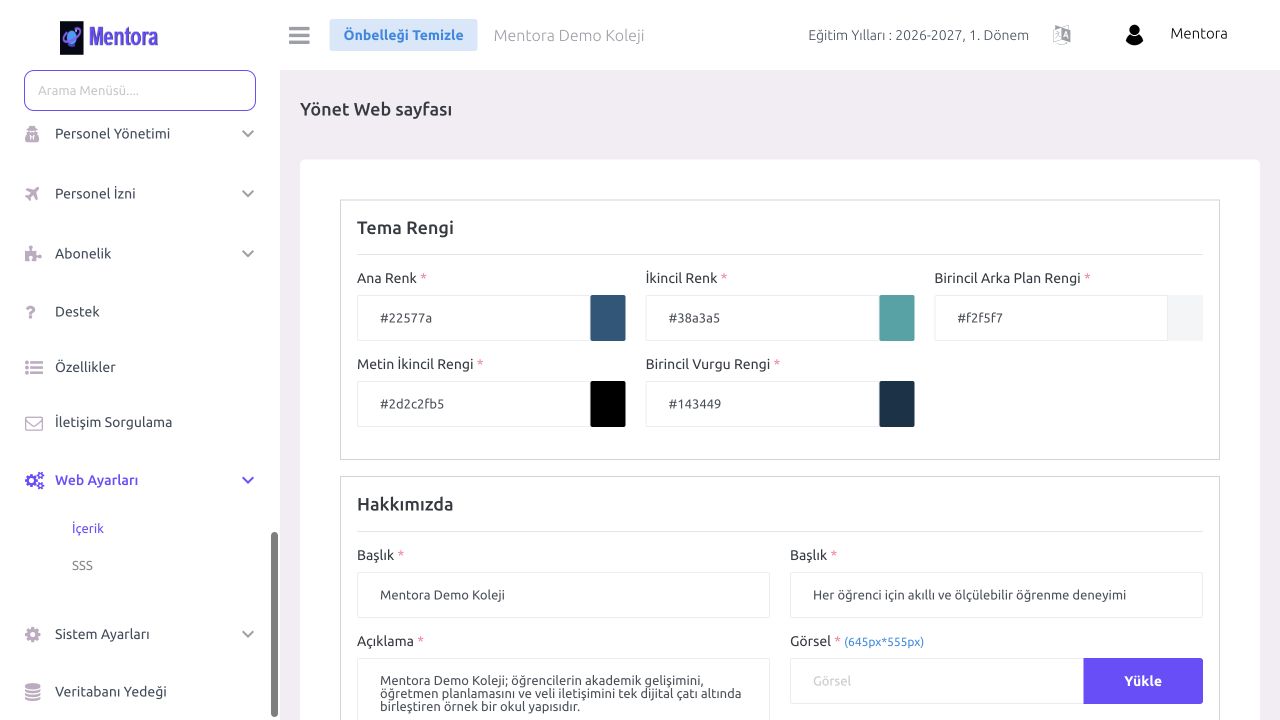Image resolution: width=1280 pixels, height=720 pixels.
Task: Click the Personel İzni airplane icon
Action: pyautogui.click(x=32, y=194)
